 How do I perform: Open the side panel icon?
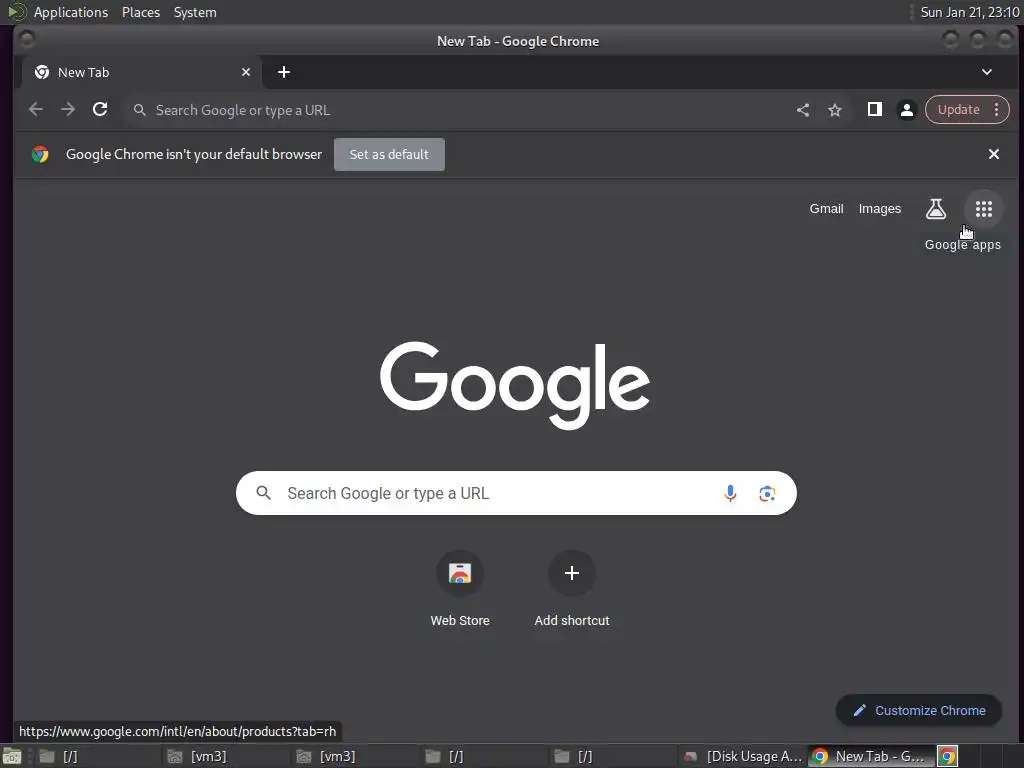click(x=874, y=110)
